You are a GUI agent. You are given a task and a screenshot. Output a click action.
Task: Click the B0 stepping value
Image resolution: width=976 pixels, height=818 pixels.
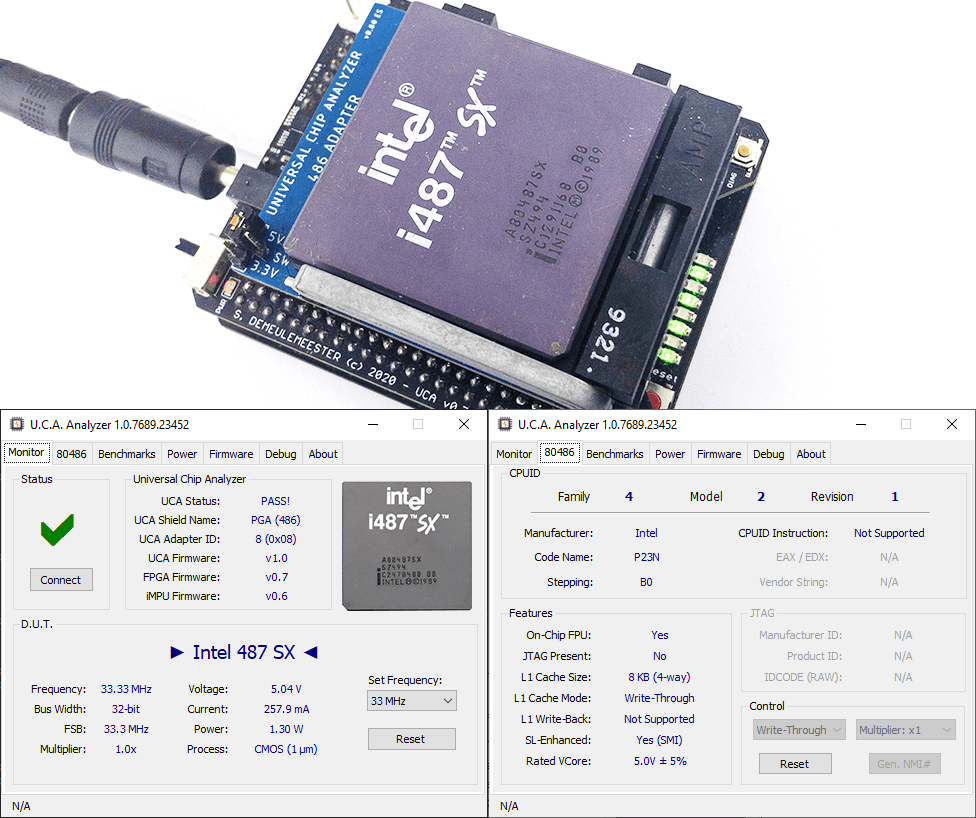(646, 582)
